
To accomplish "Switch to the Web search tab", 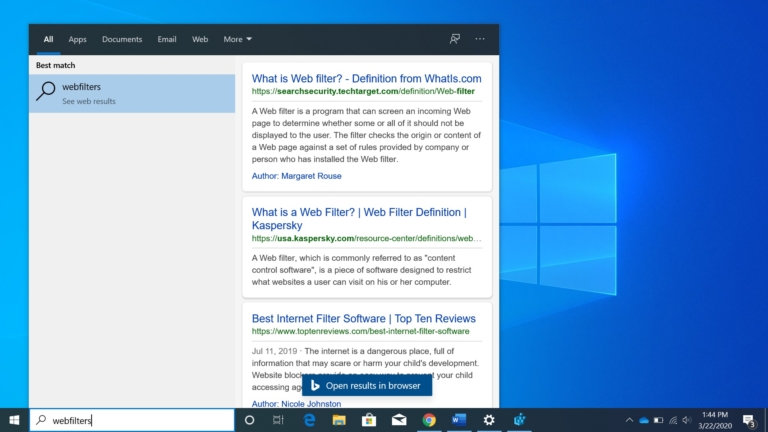I will 200,39.
